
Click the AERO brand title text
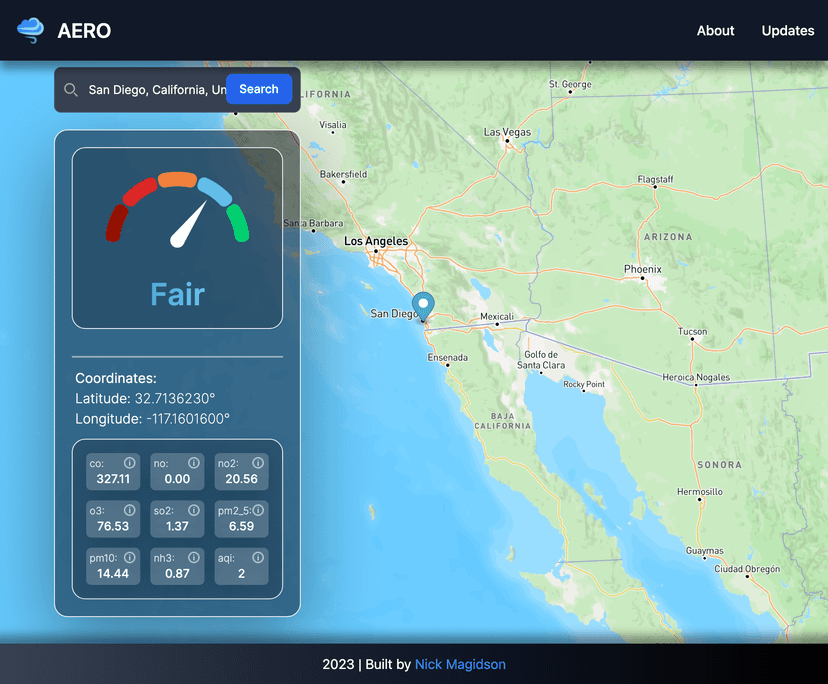(84, 31)
